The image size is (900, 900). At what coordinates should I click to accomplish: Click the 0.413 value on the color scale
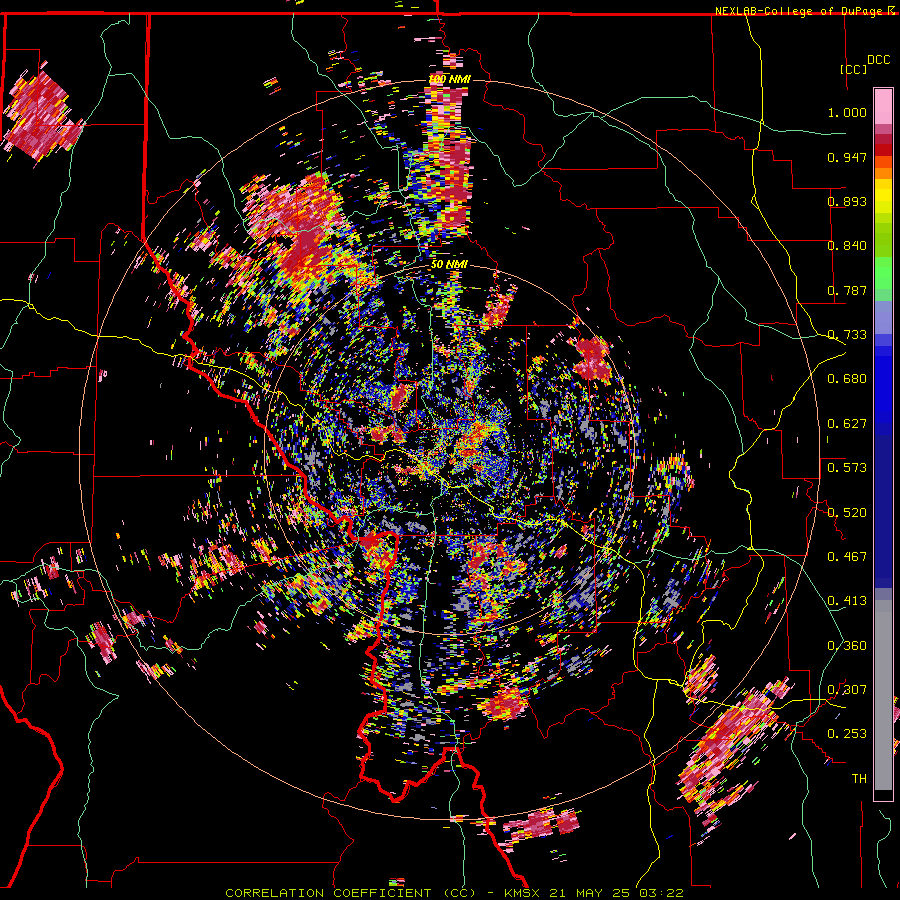click(x=847, y=601)
